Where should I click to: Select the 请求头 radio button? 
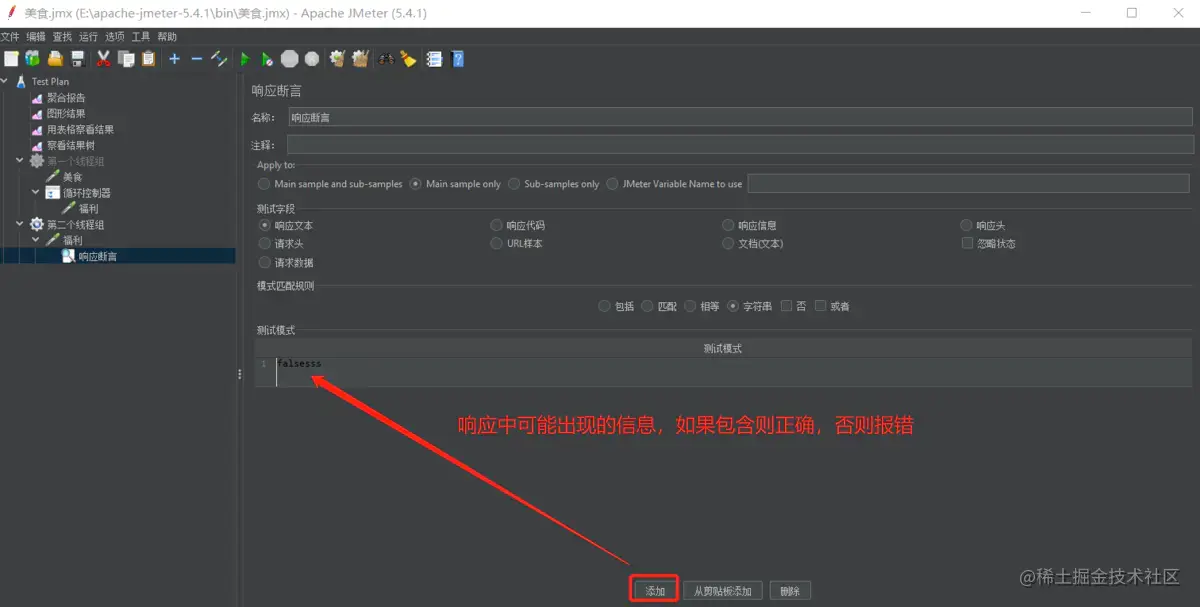point(265,243)
